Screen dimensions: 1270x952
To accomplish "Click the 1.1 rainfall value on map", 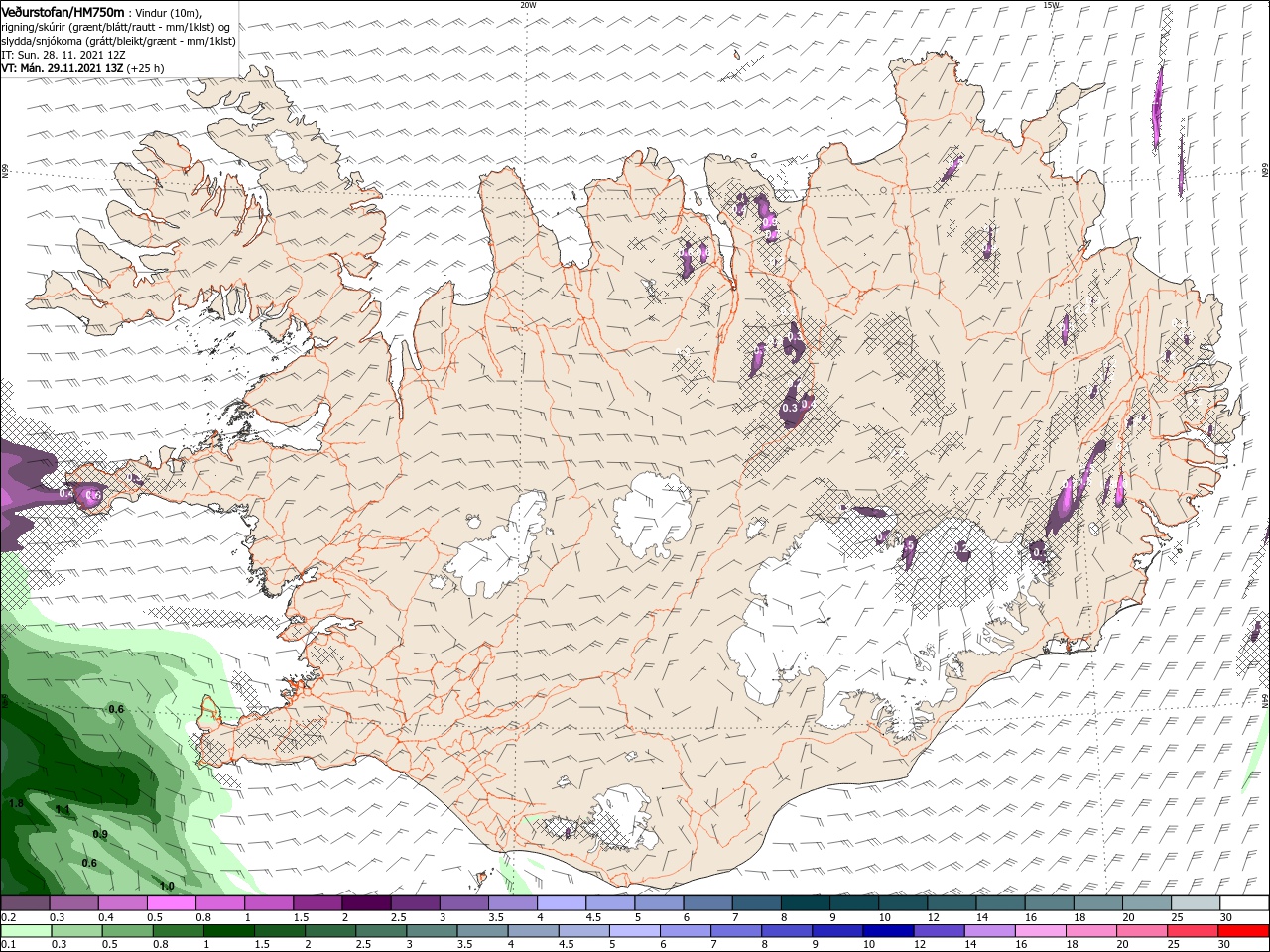I will [63, 810].
